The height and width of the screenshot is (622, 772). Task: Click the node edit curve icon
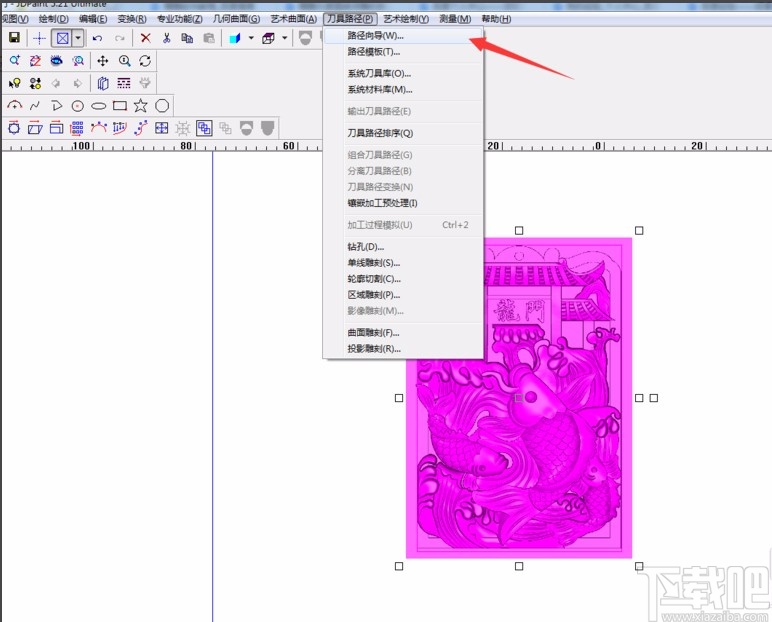point(98,128)
